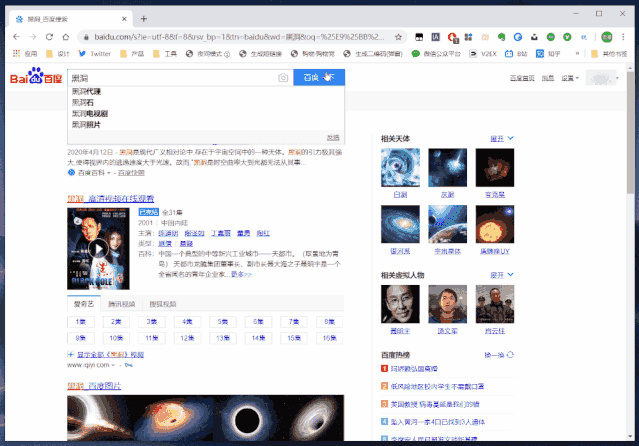The height and width of the screenshot is (446, 639).
Task: Click the browser back arrow
Action: [x=16, y=37]
